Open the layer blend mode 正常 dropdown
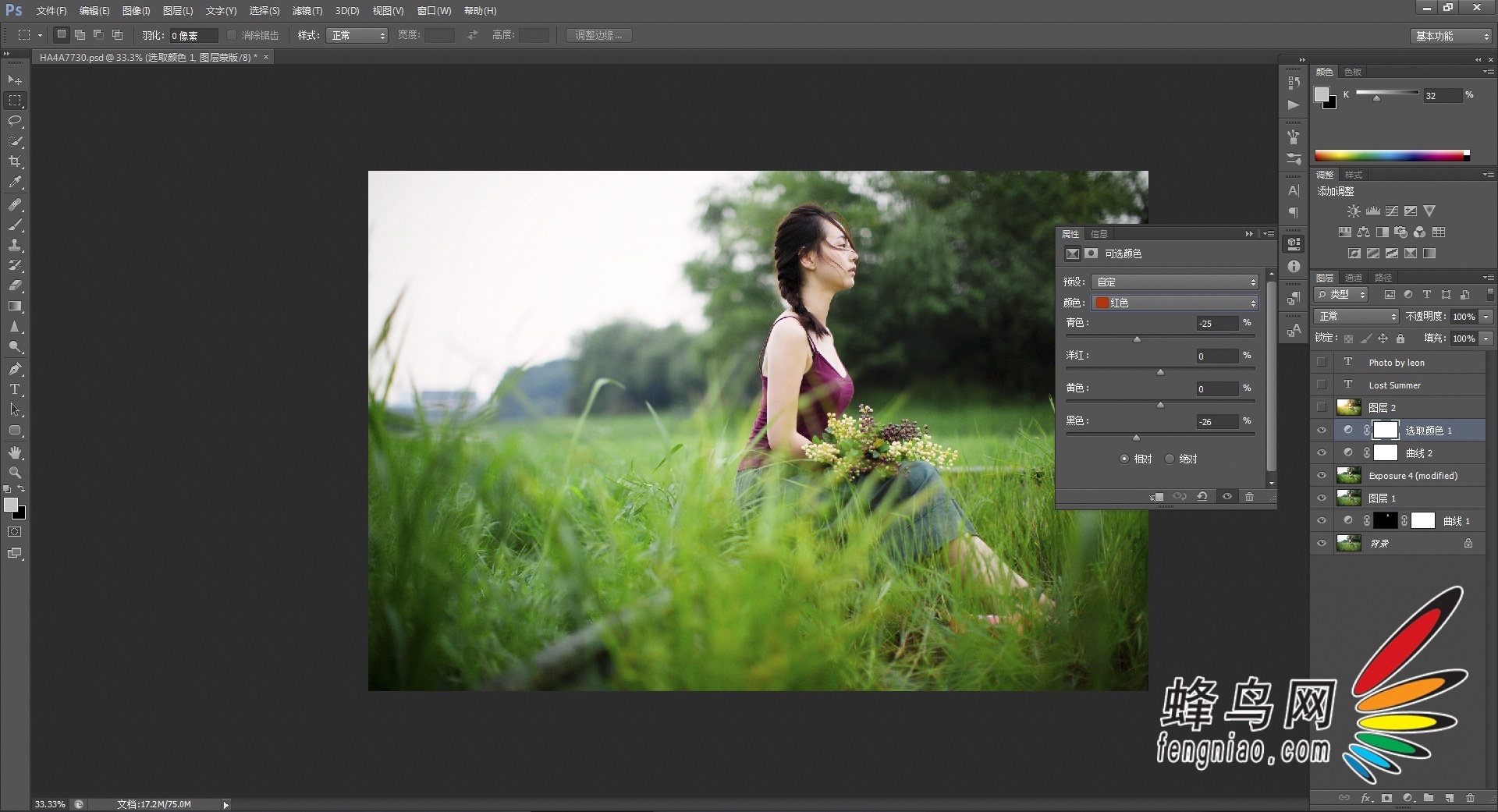 [1357, 317]
